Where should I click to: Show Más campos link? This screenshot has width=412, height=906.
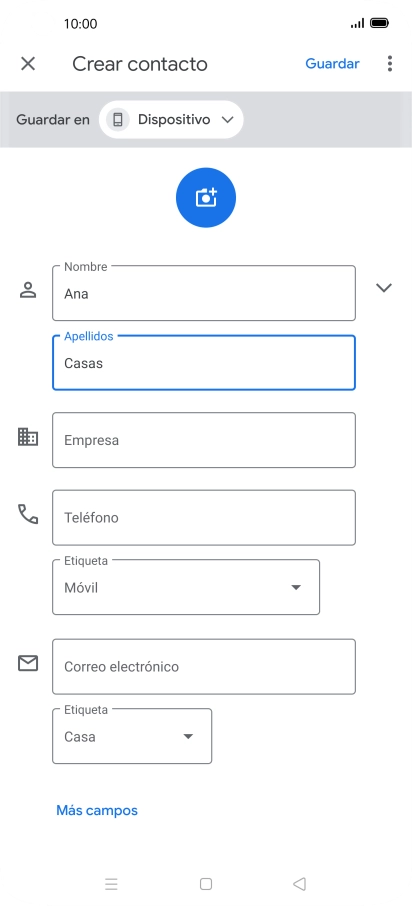click(97, 810)
